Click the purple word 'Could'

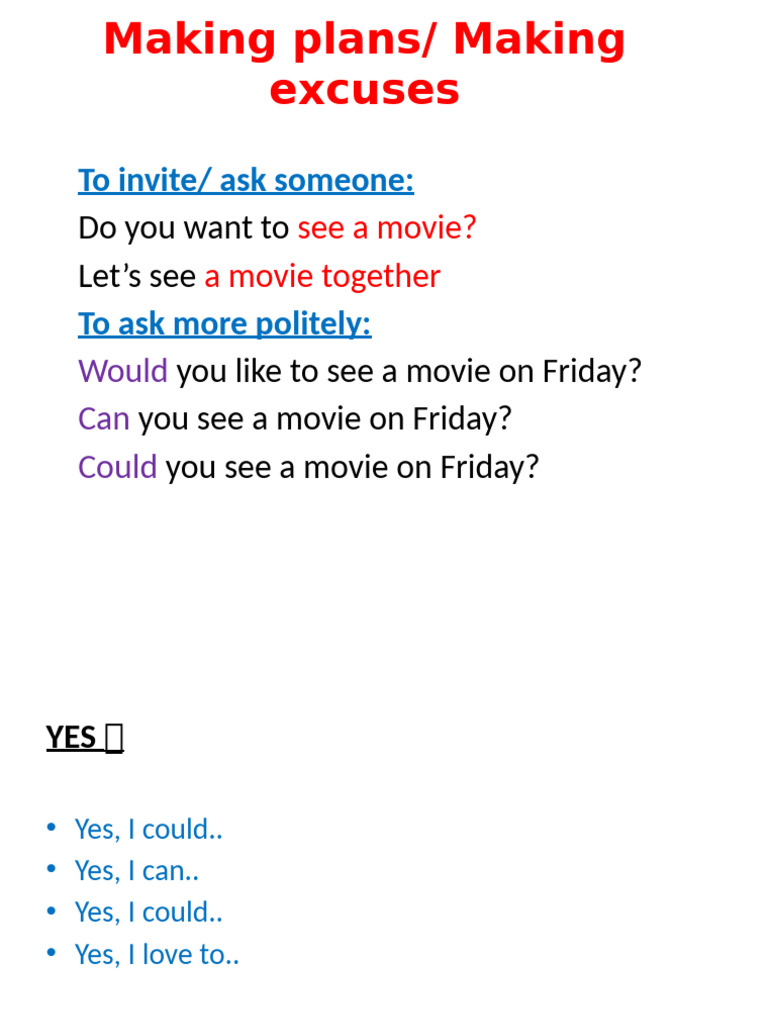(118, 467)
